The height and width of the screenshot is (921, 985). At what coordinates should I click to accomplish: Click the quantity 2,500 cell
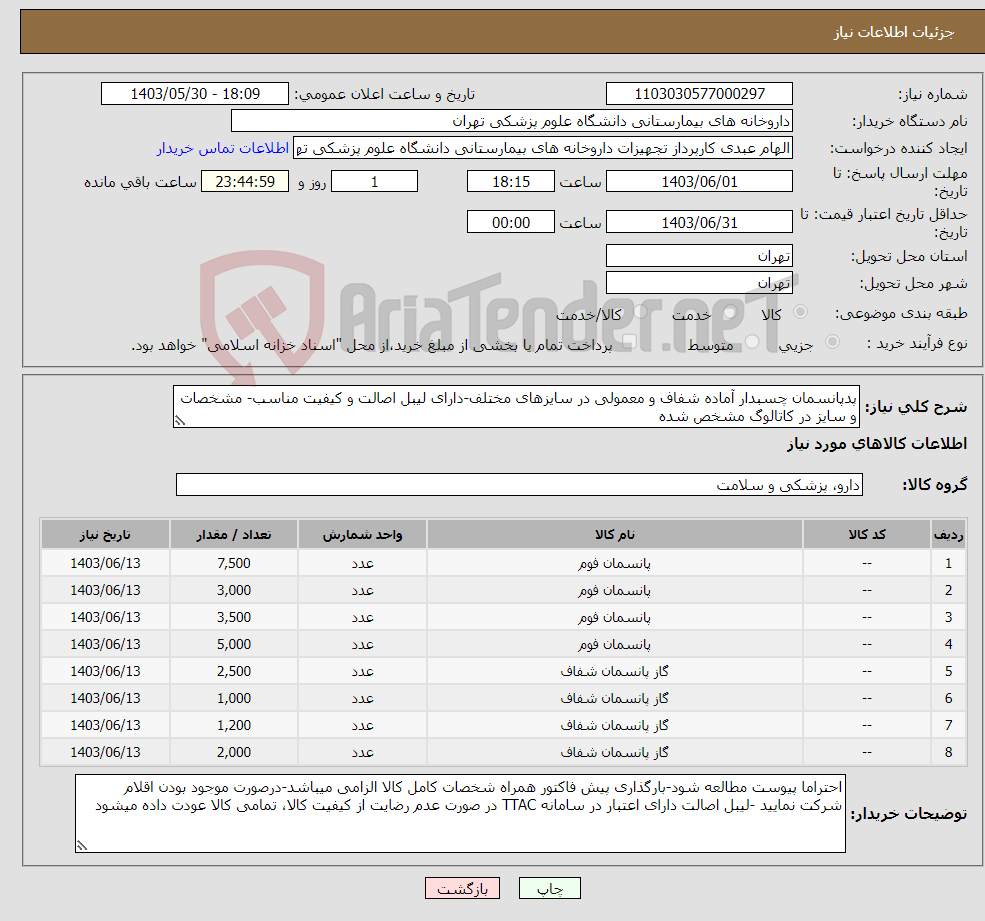pos(234,672)
